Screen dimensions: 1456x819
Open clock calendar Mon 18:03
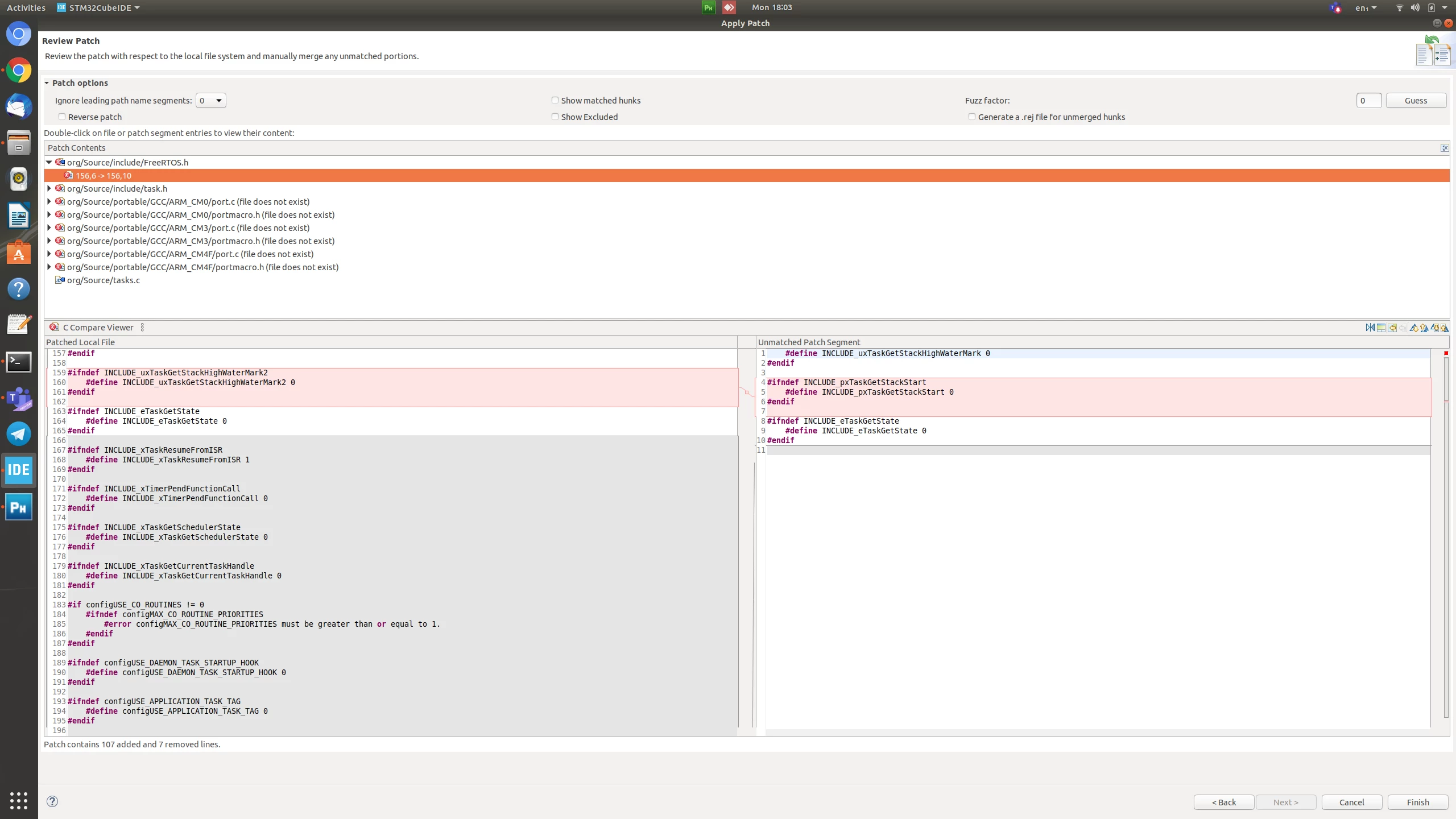coord(772,7)
